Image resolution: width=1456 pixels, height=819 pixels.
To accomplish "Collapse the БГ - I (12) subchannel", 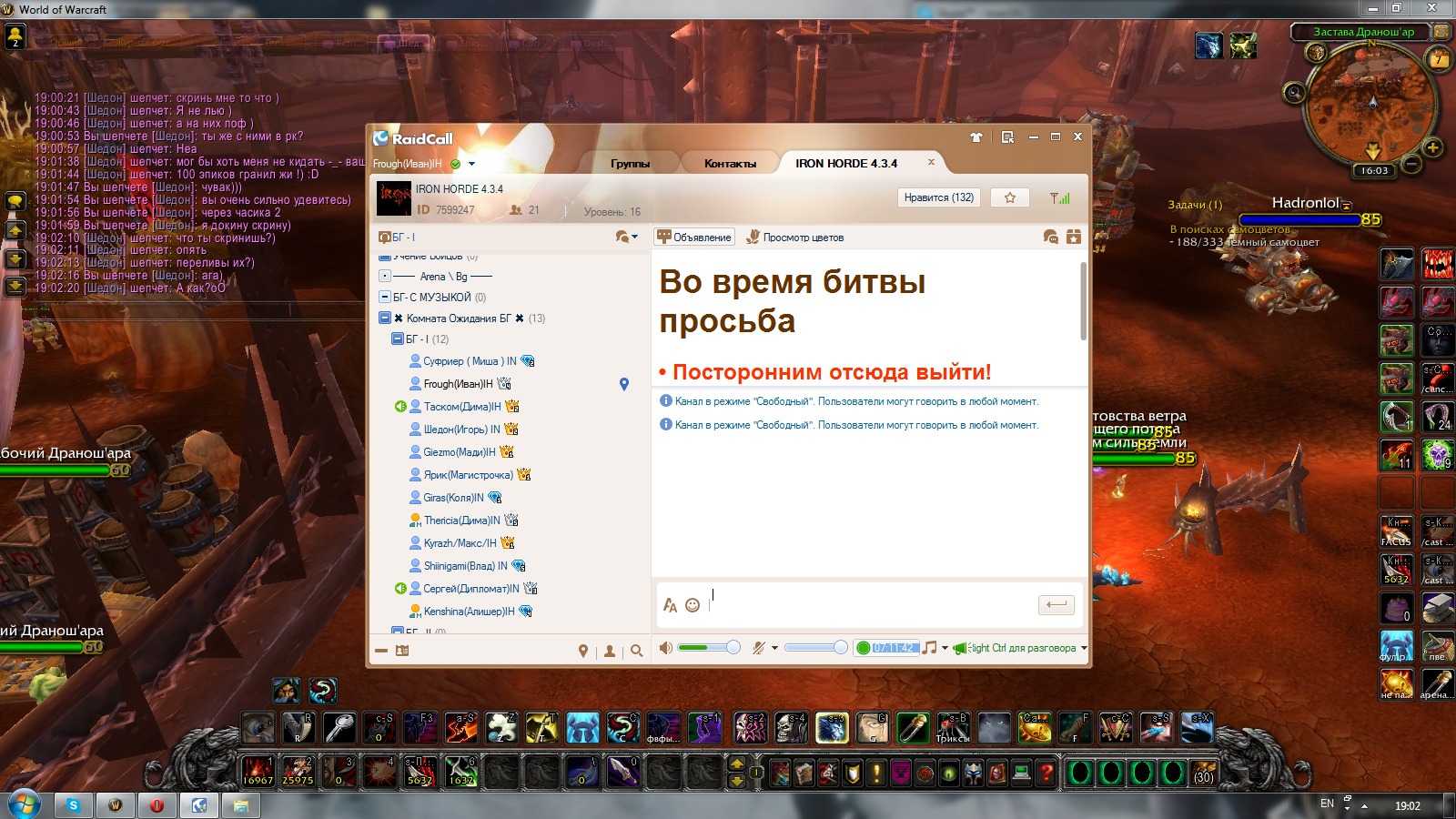I will point(397,339).
